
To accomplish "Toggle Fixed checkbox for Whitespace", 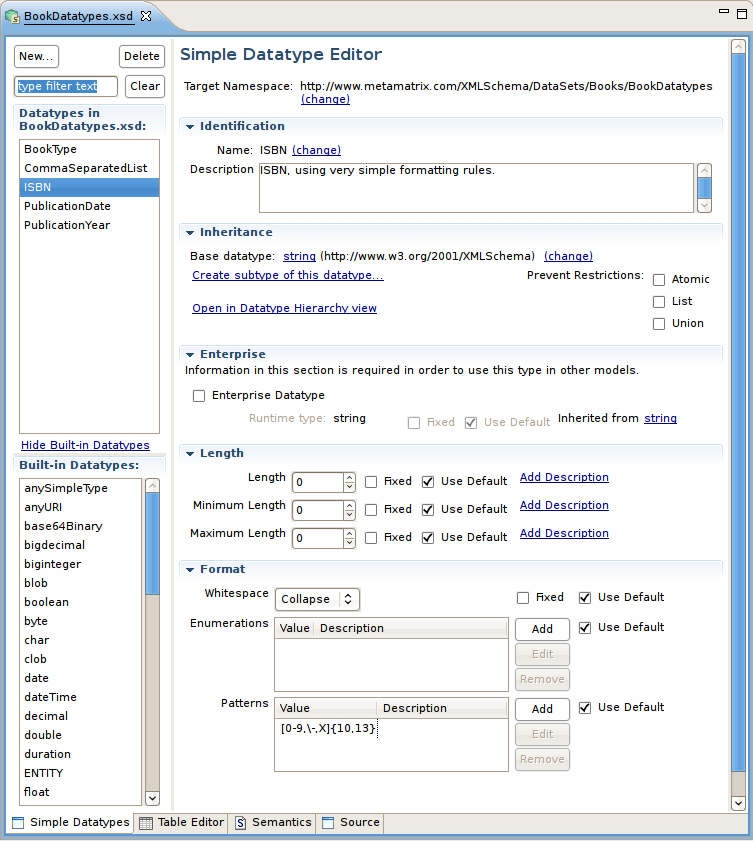I will point(522,598).
